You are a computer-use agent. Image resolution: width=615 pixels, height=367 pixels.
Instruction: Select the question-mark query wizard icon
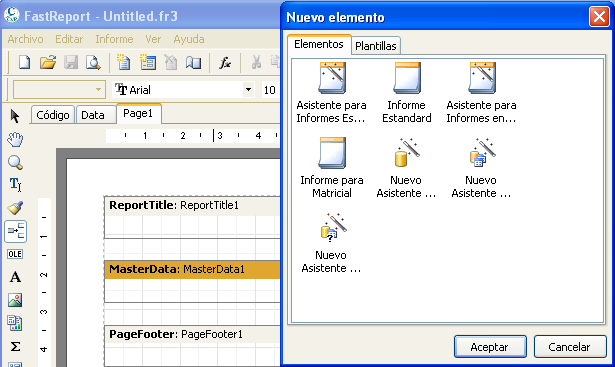point(333,227)
